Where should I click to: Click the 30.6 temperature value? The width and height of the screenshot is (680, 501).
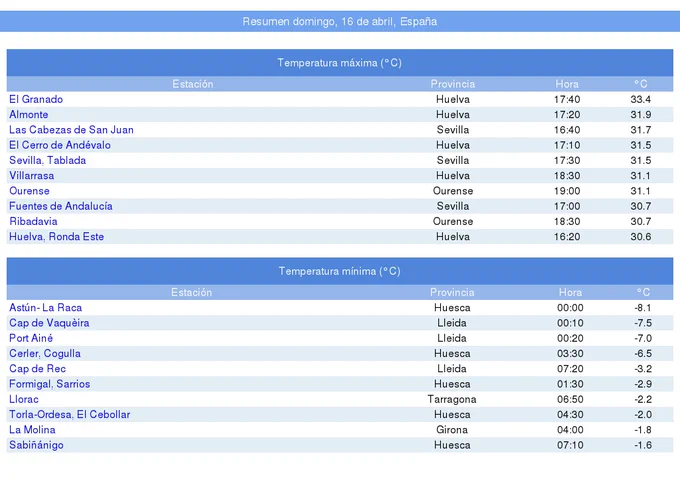click(x=641, y=237)
